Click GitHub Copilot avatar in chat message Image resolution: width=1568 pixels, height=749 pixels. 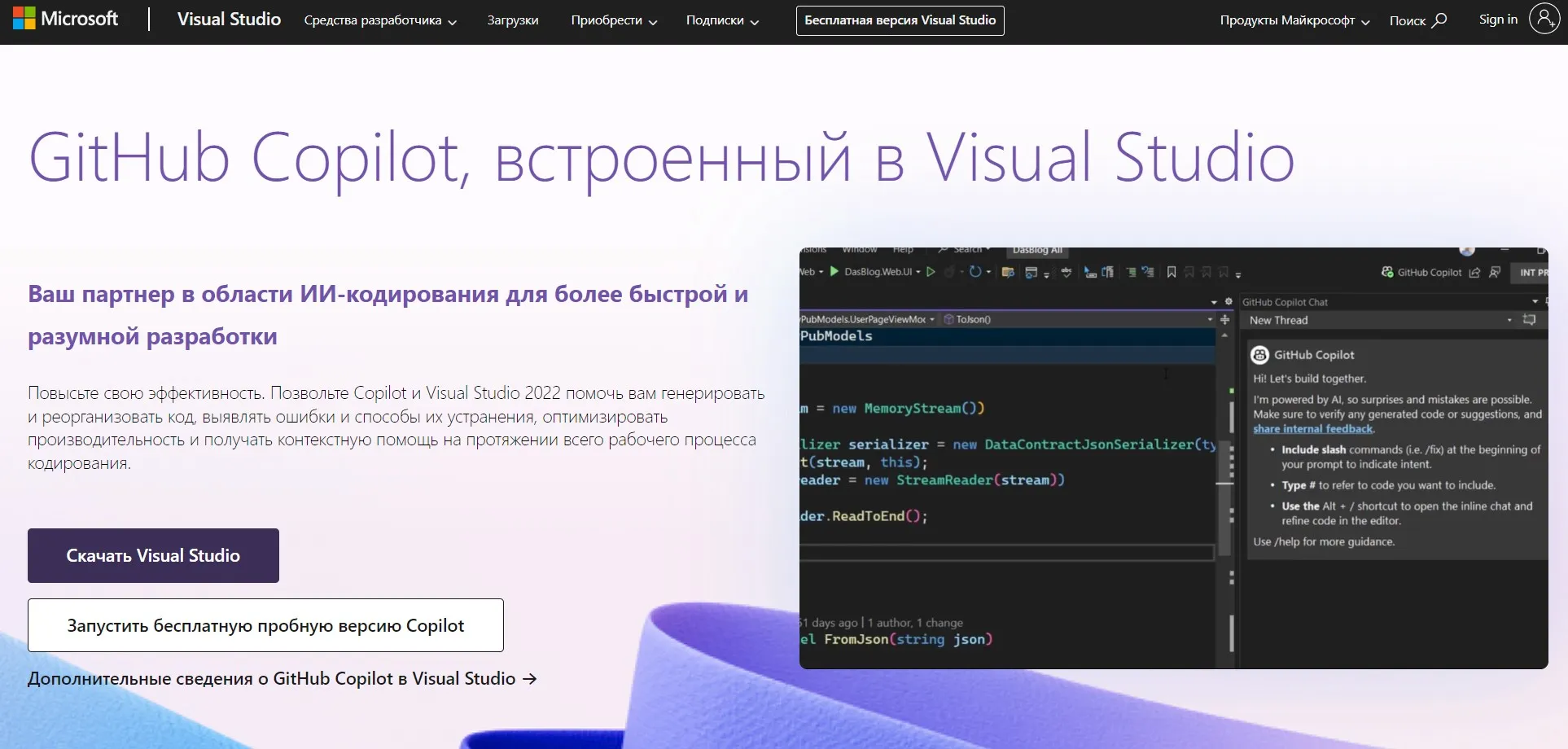[1259, 354]
